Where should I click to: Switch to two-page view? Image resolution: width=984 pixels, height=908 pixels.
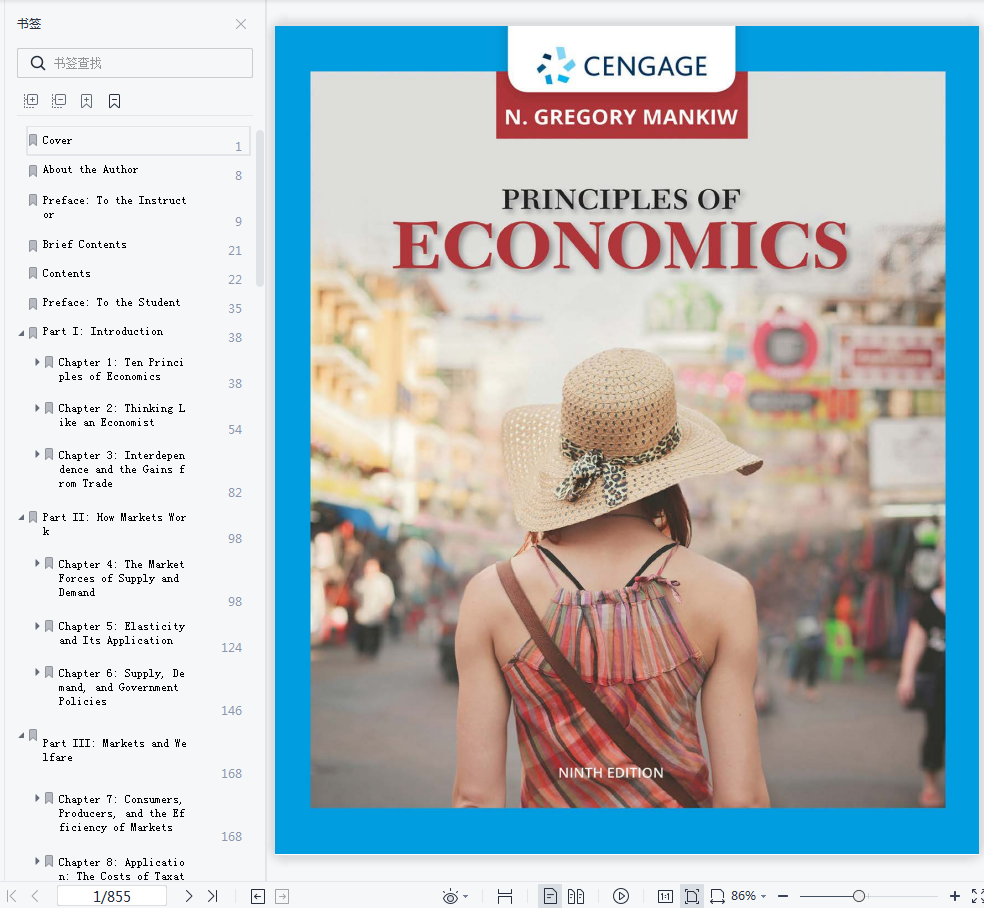[575, 896]
